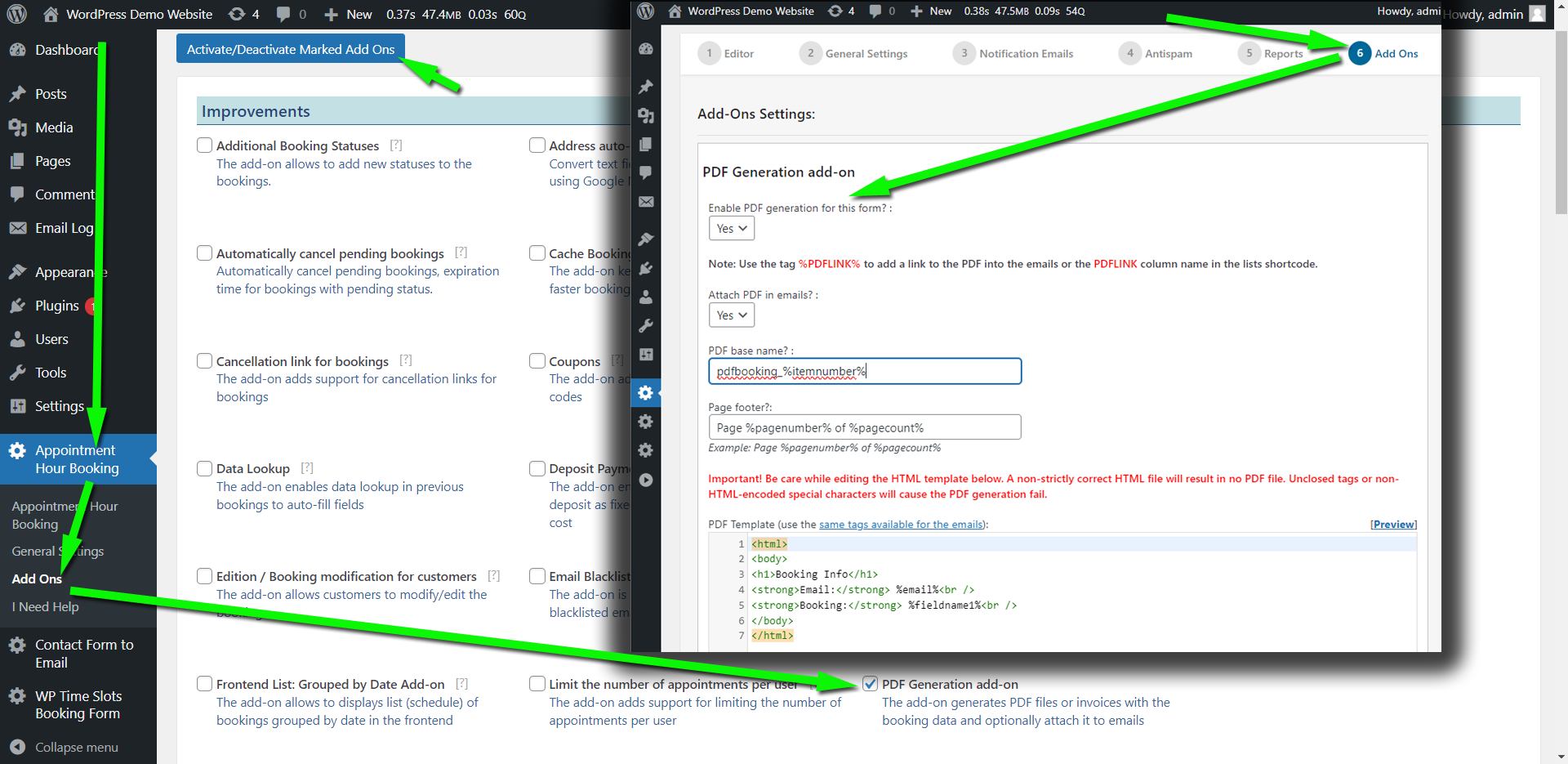Click the Collapse menu arrow icon
This screenshot has height=764, width=1568.
click(x=18, y=747)
